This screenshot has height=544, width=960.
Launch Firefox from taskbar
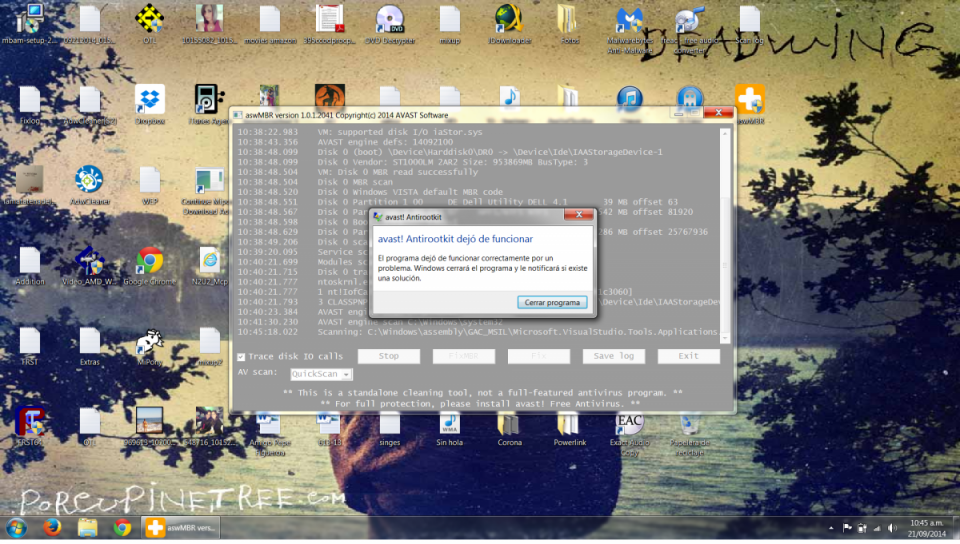coord(52,527)
